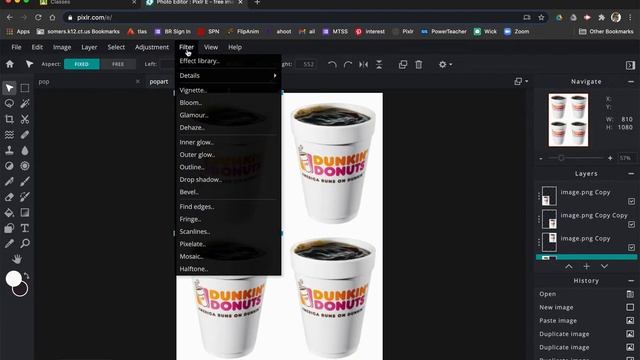The height and width of the screenshot is (360, 640).
Task: Collapse the right side panel
Action: click(x=630, y=65)
